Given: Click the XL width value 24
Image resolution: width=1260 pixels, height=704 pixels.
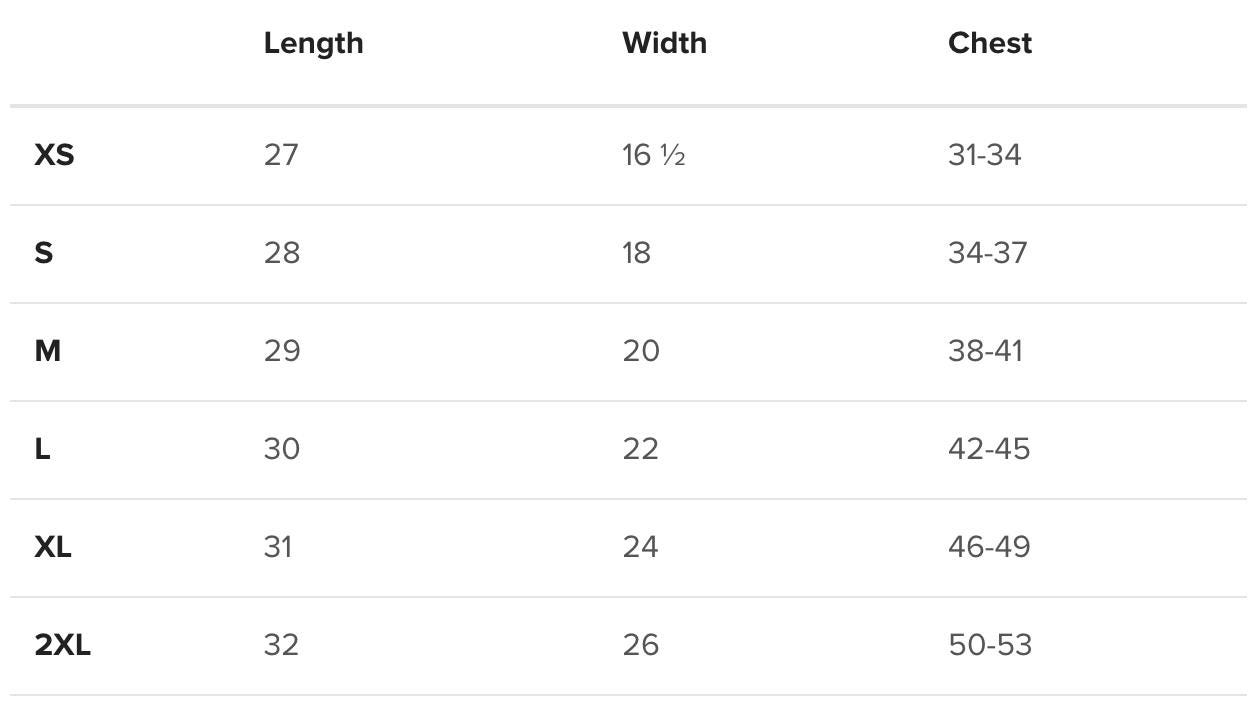Looking at the screenshot, I should 640,547.
